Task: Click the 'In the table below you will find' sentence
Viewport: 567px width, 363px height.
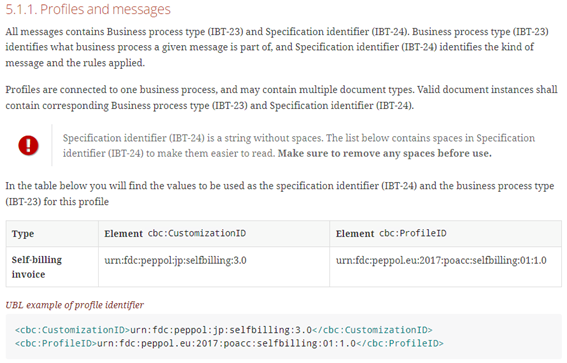Action: tap(280, 193)
